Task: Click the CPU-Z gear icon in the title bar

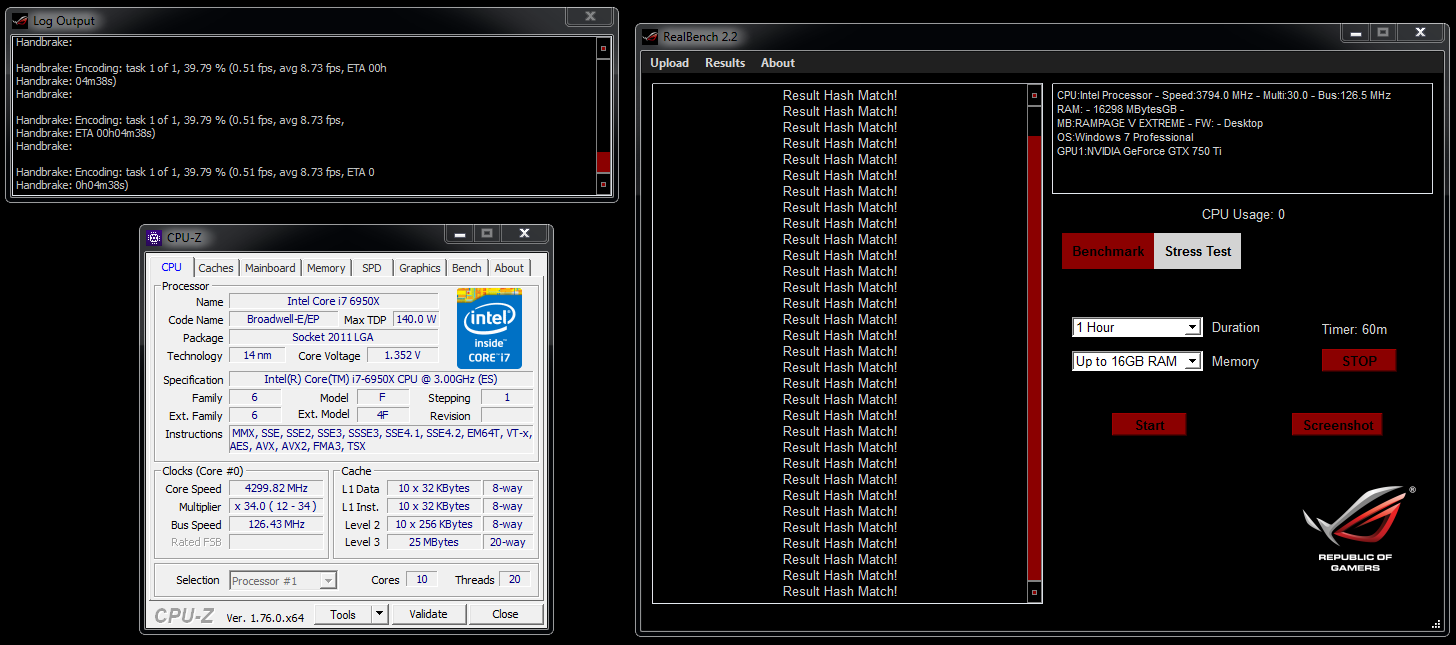Action: coord(153,237)
